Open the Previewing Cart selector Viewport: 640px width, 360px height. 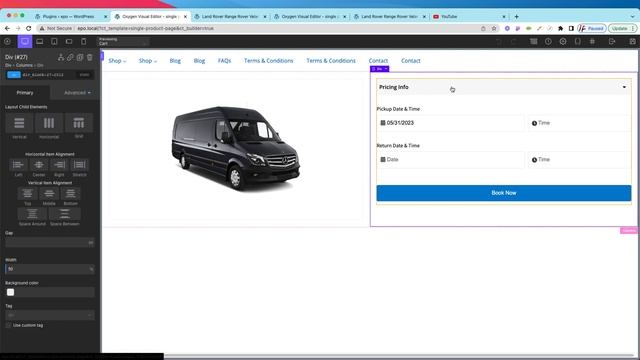pyautogui.click(x=122, y=41)
